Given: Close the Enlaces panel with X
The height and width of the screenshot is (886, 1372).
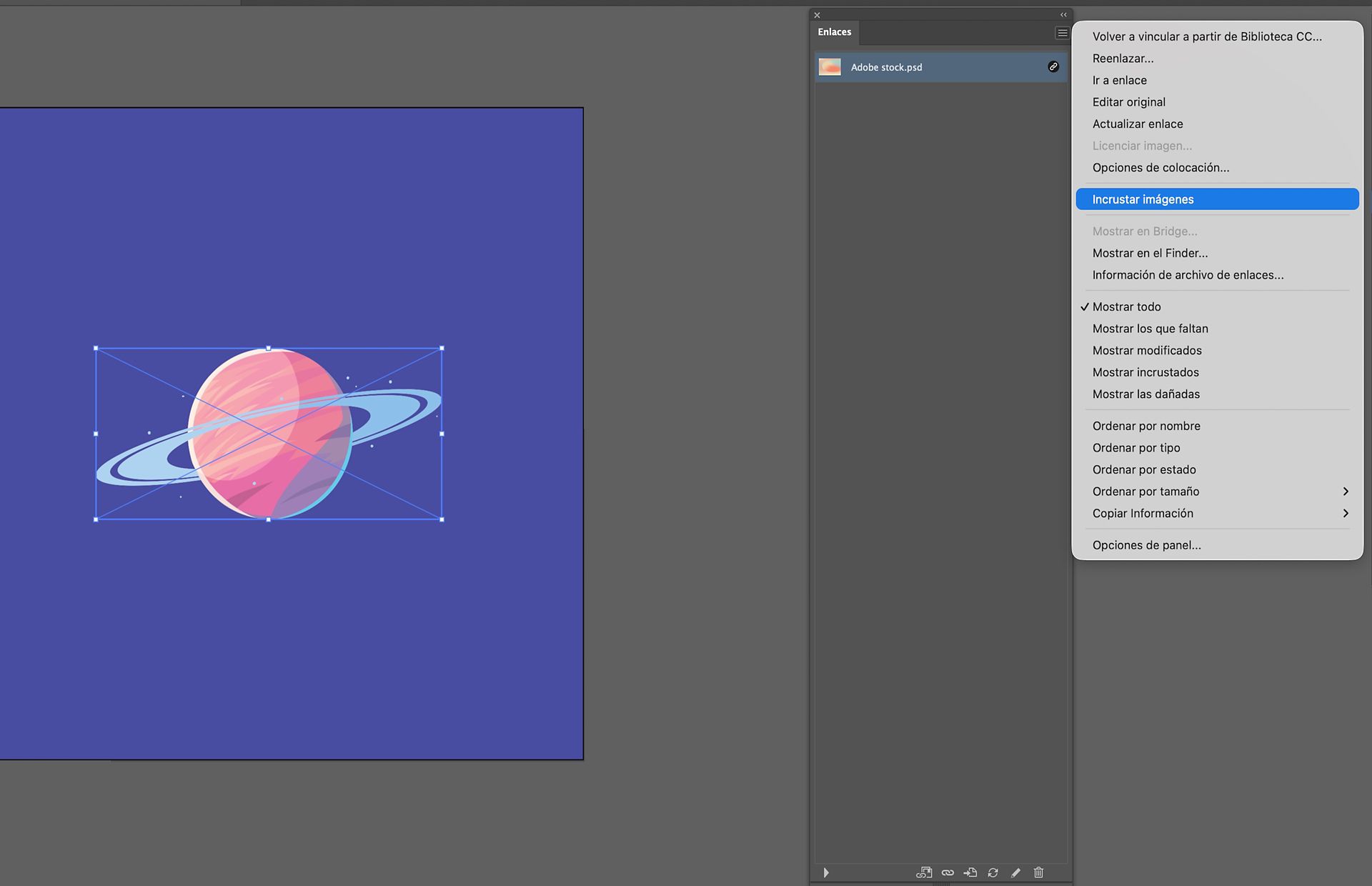Looking at the screenshot, I should (817, 15).
